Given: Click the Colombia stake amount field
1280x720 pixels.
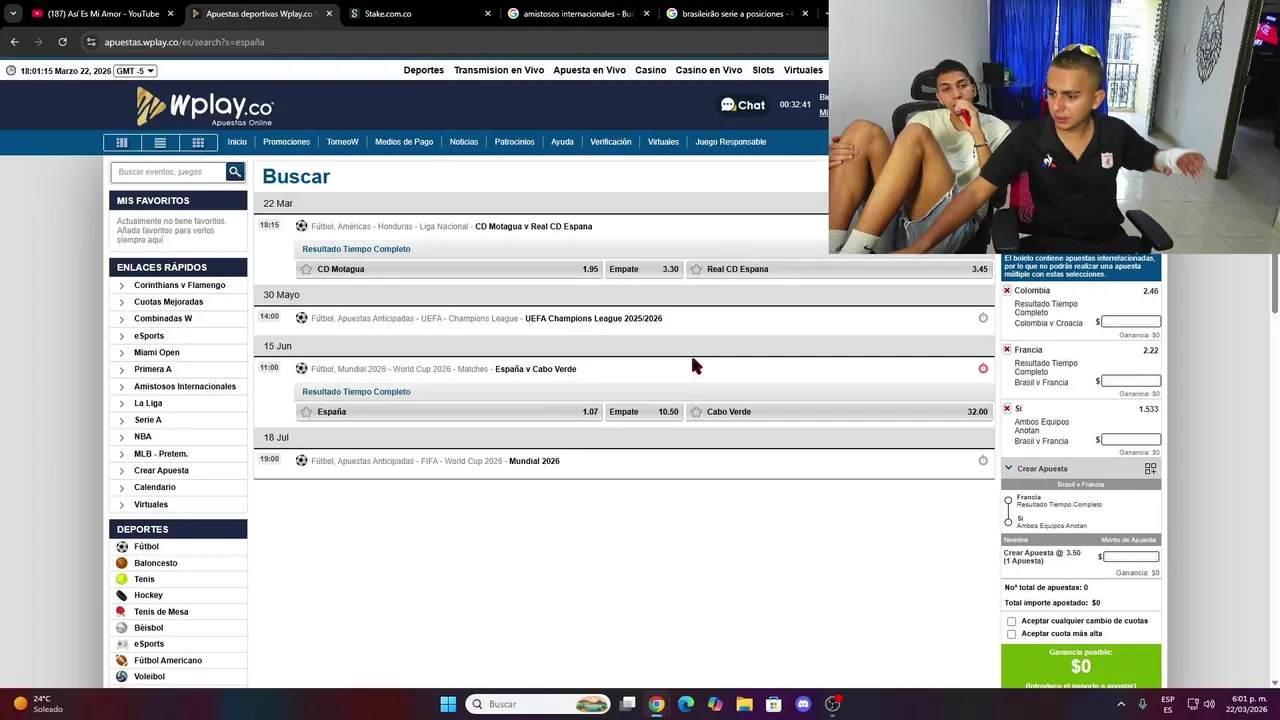Looking at the screenshot, I should [1131, 322].
